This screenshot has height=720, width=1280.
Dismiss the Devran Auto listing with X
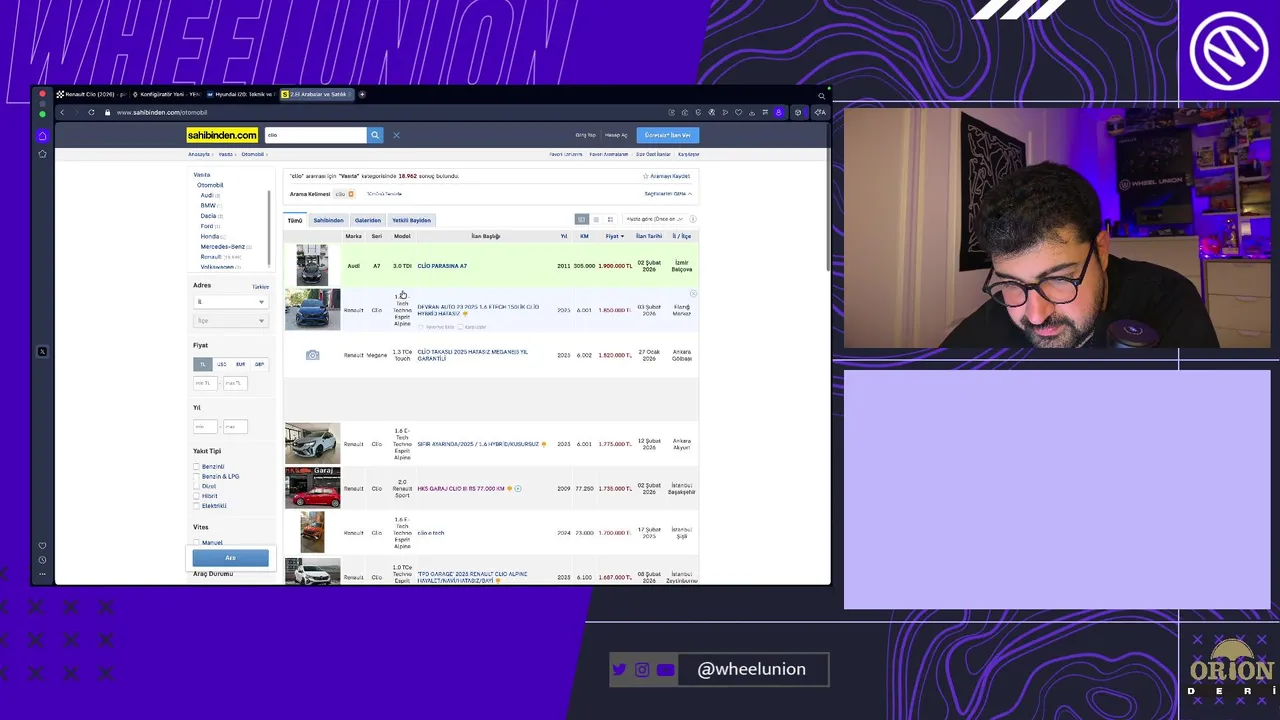click(x=693, y=294)
